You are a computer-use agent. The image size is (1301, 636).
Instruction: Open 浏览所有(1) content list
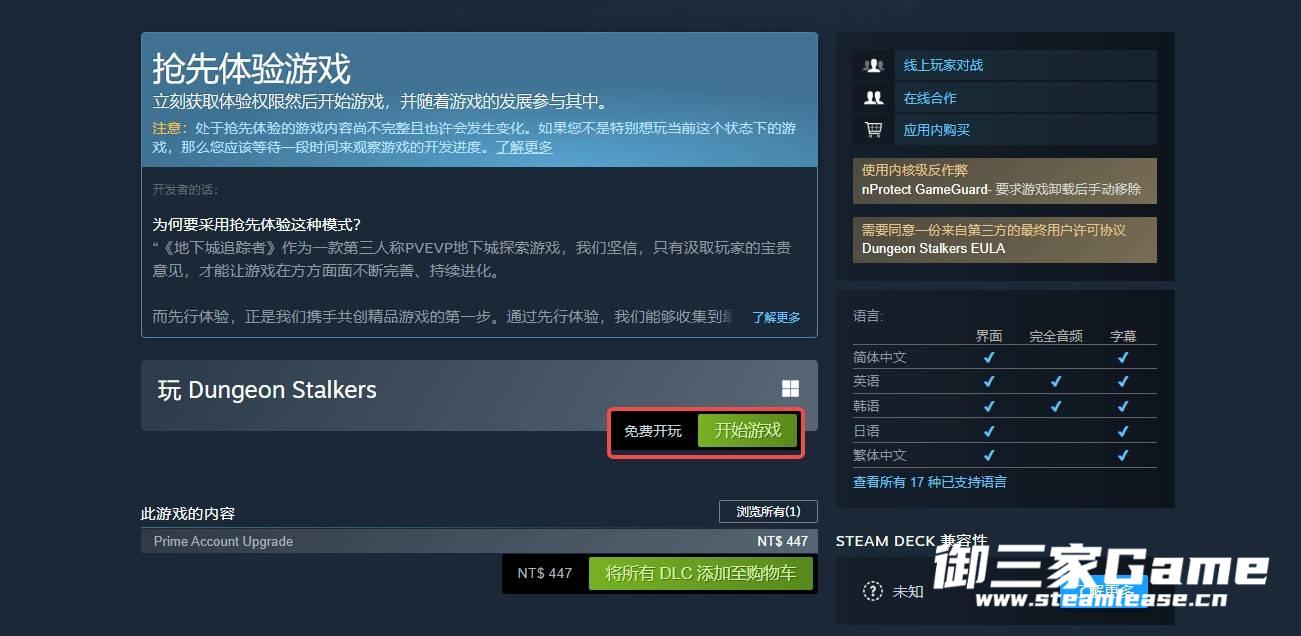point(768,511)
